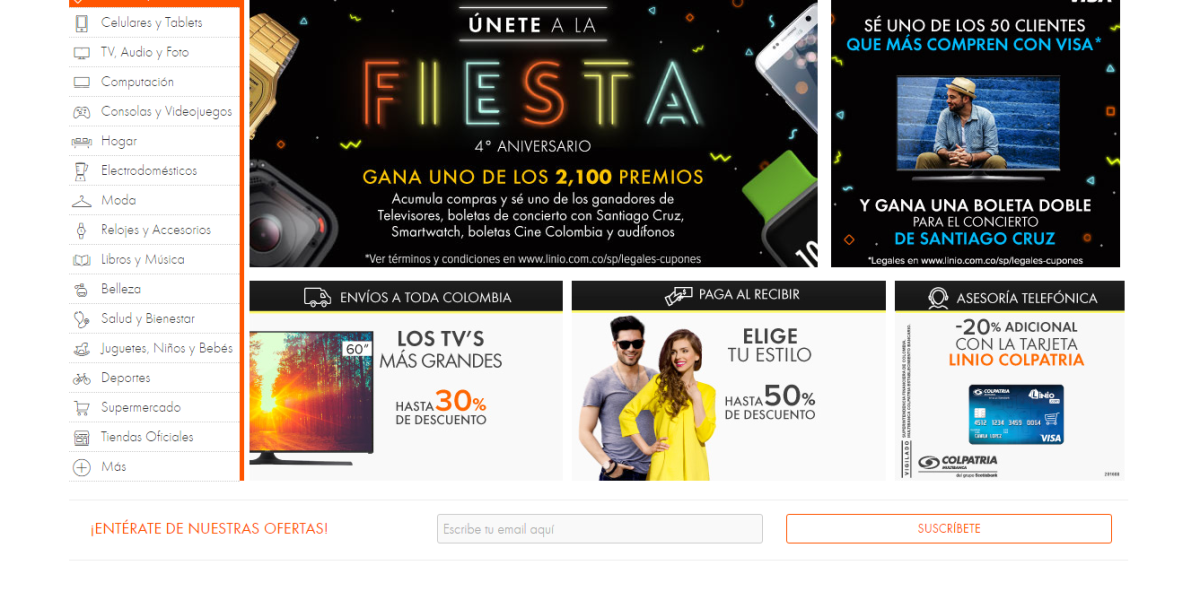Viewport: 1200px width, 600px height.
Task: Open the Los TV's más grandes promo
Action: click(406, 381)
